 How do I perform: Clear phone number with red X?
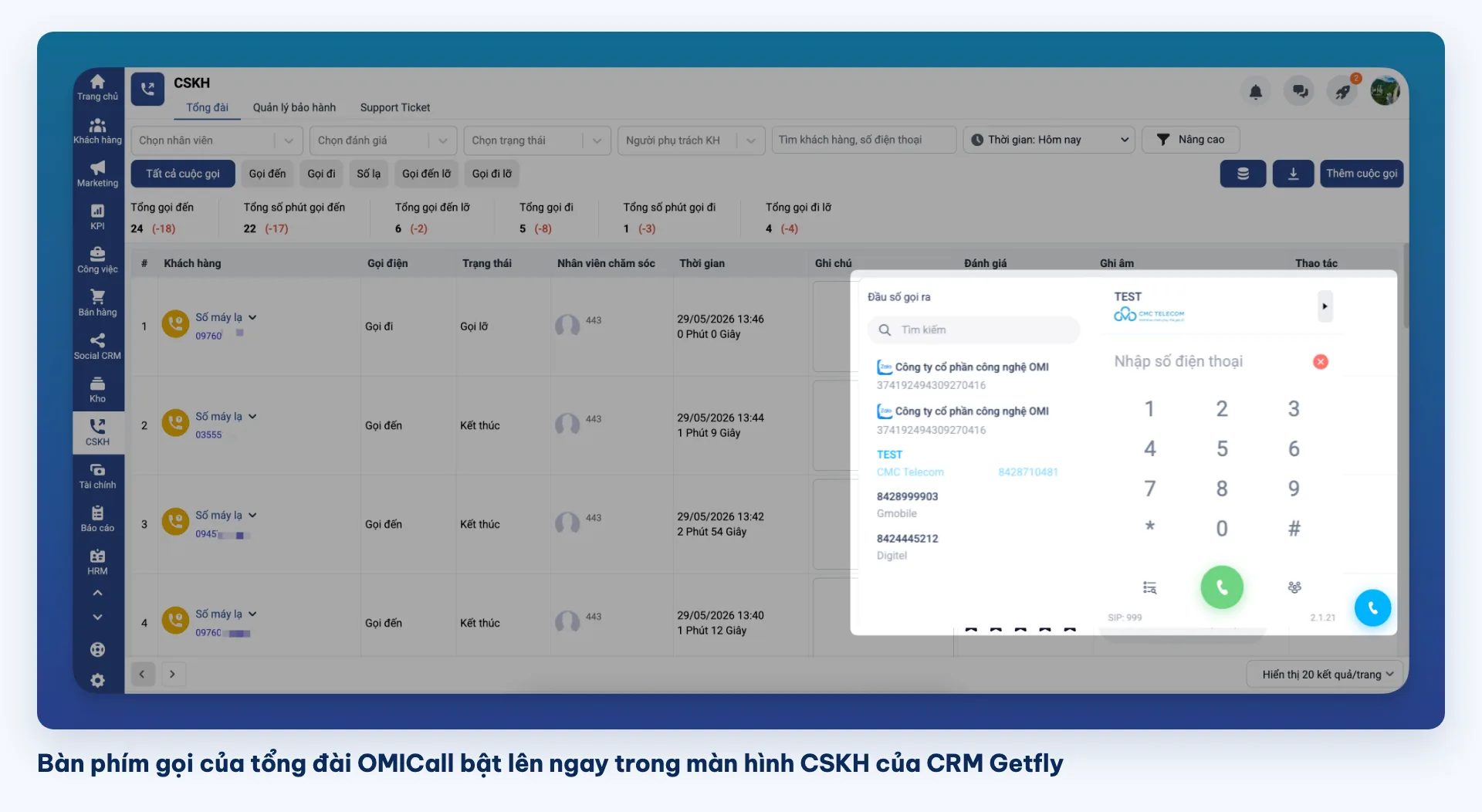click(1321, 361)
